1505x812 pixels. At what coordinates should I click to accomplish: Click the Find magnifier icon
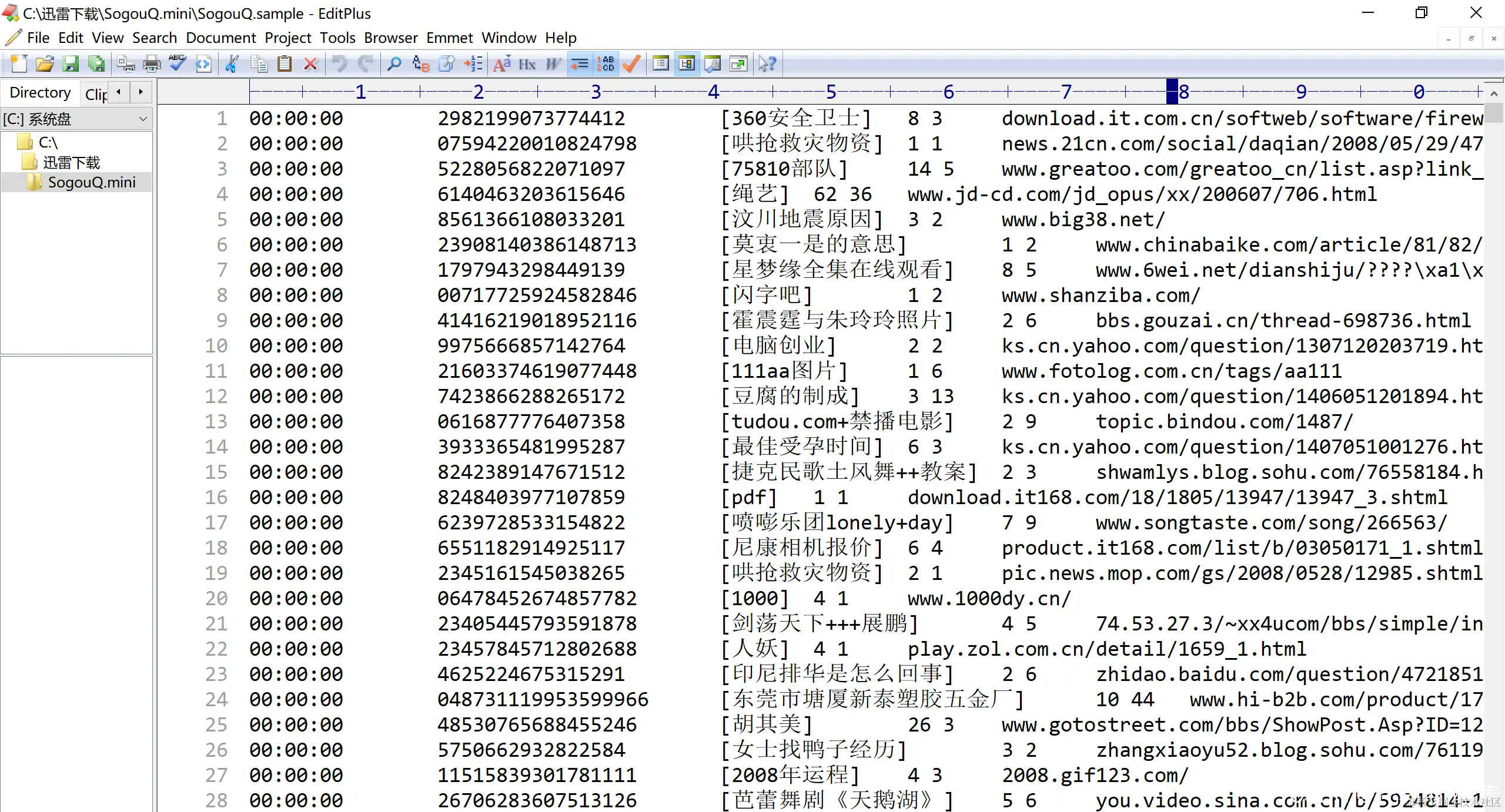[x=394, y=64]
